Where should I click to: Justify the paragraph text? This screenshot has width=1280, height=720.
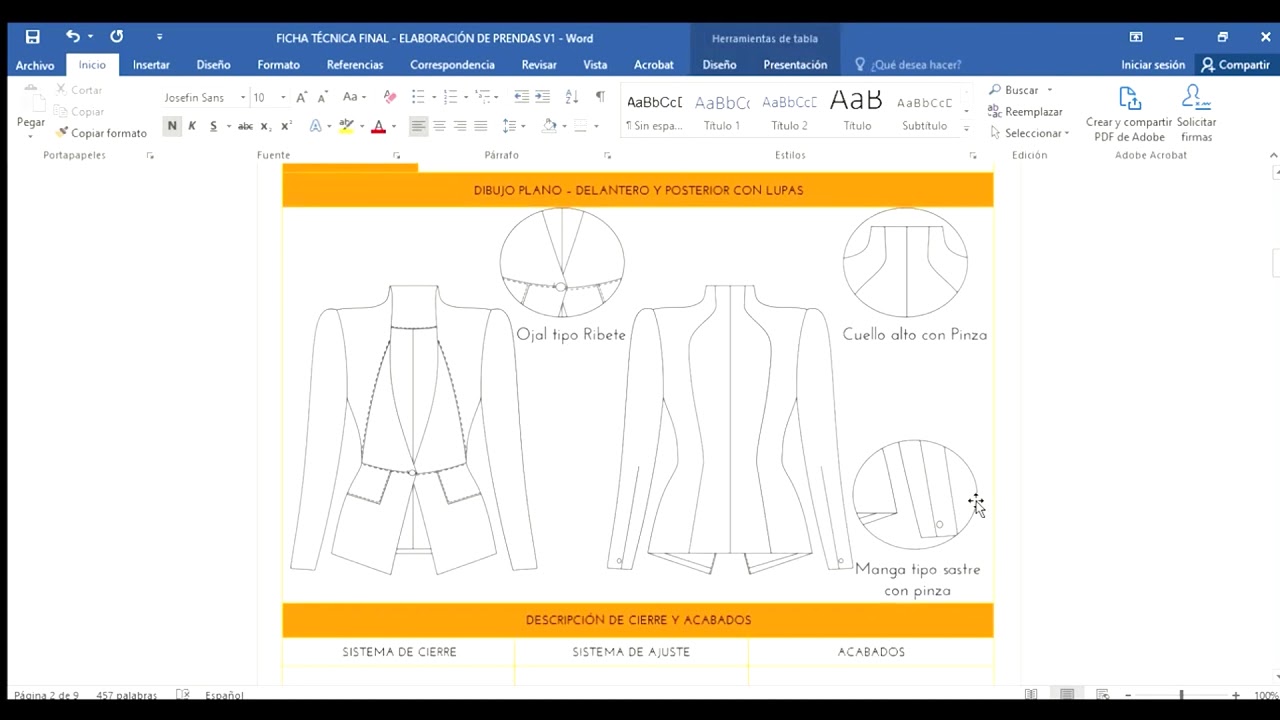(x=481, y=126)
